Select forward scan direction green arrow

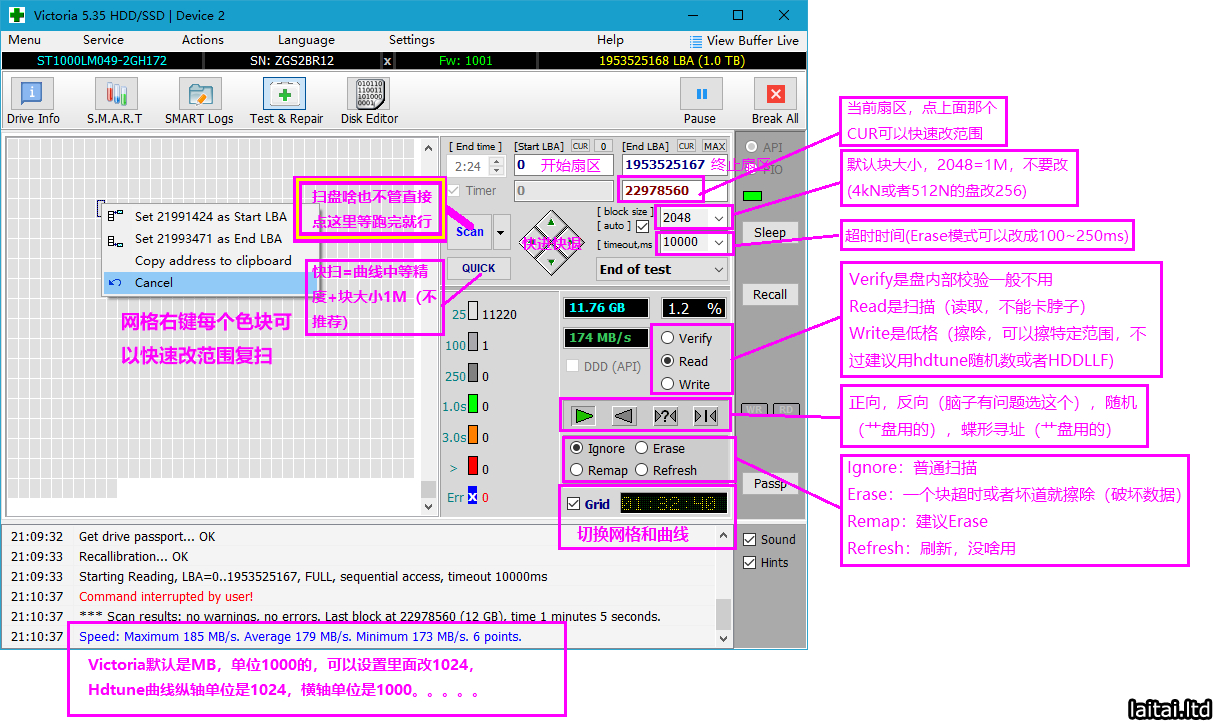584,415
